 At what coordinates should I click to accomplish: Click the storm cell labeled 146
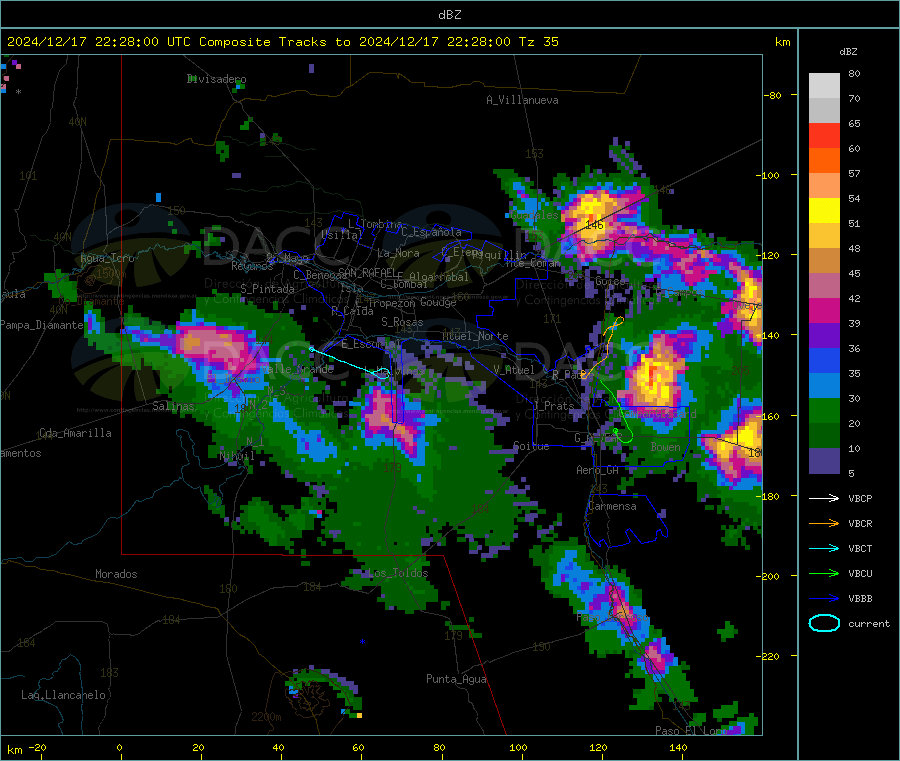coord(595,224)
